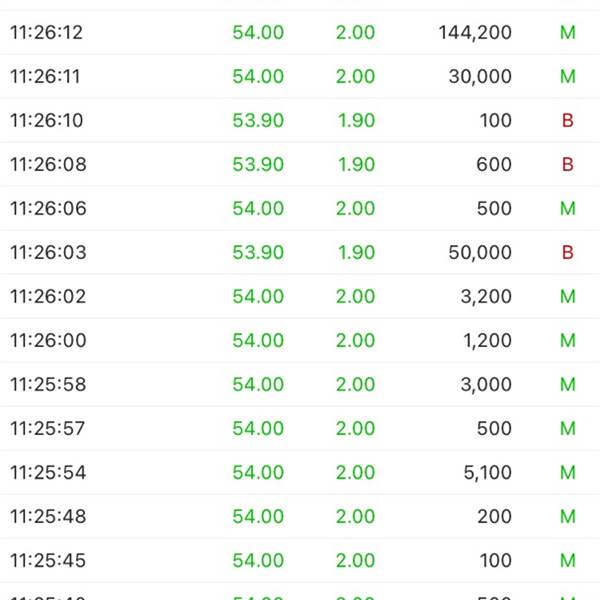Click the 5,100 volume value
Viewport: 600px width, 600px height.
[487, 473]
